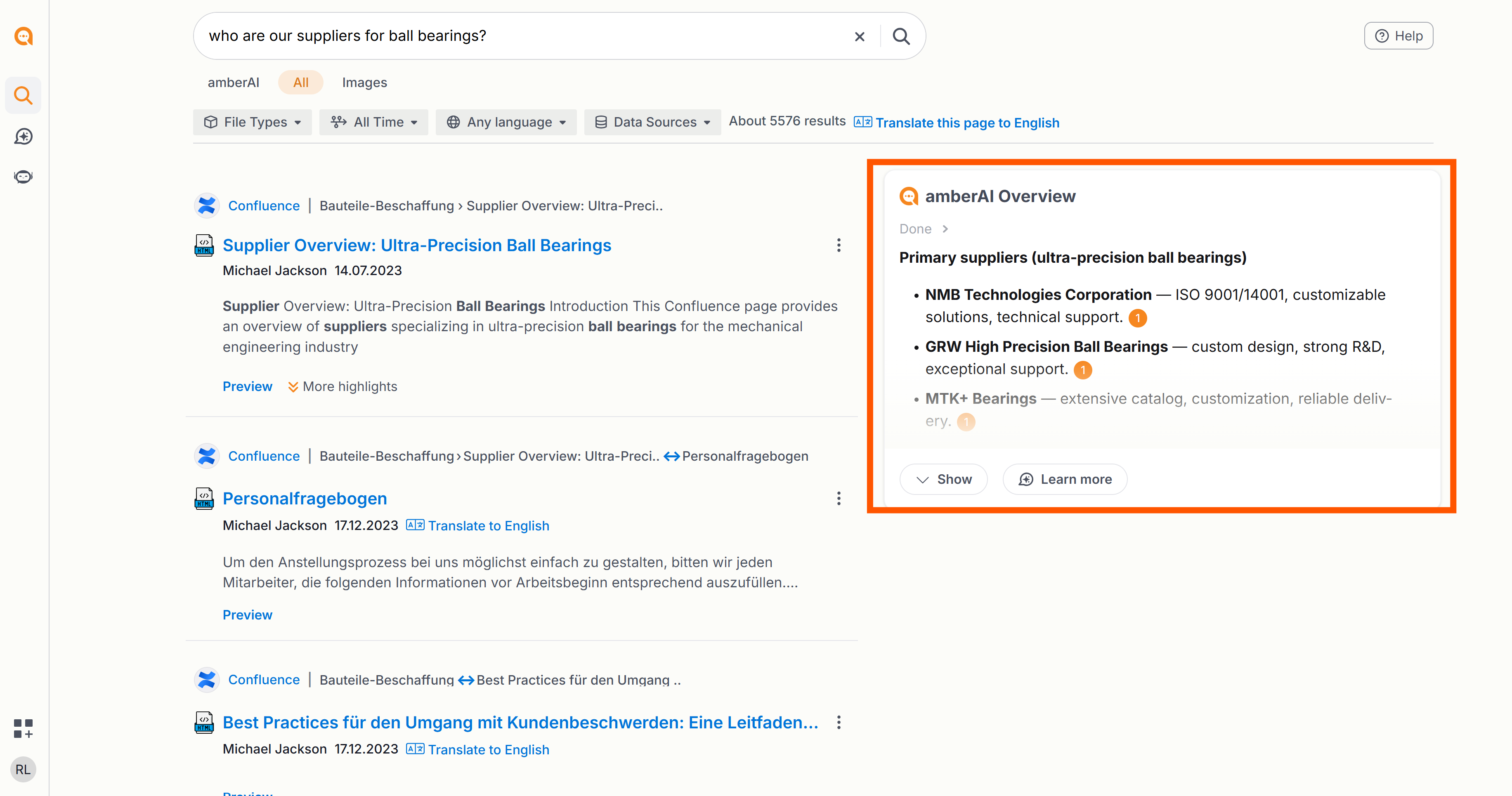Click citation badge 1 for NMB Technologies
Viewport: 1512px width, 796px height.
point(1138,318)
